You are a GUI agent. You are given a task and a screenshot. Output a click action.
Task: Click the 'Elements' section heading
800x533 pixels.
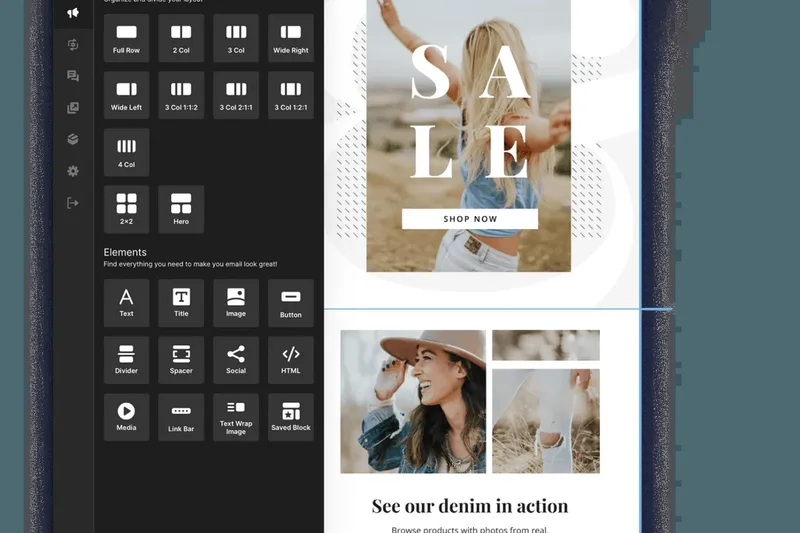click(125, 252)
